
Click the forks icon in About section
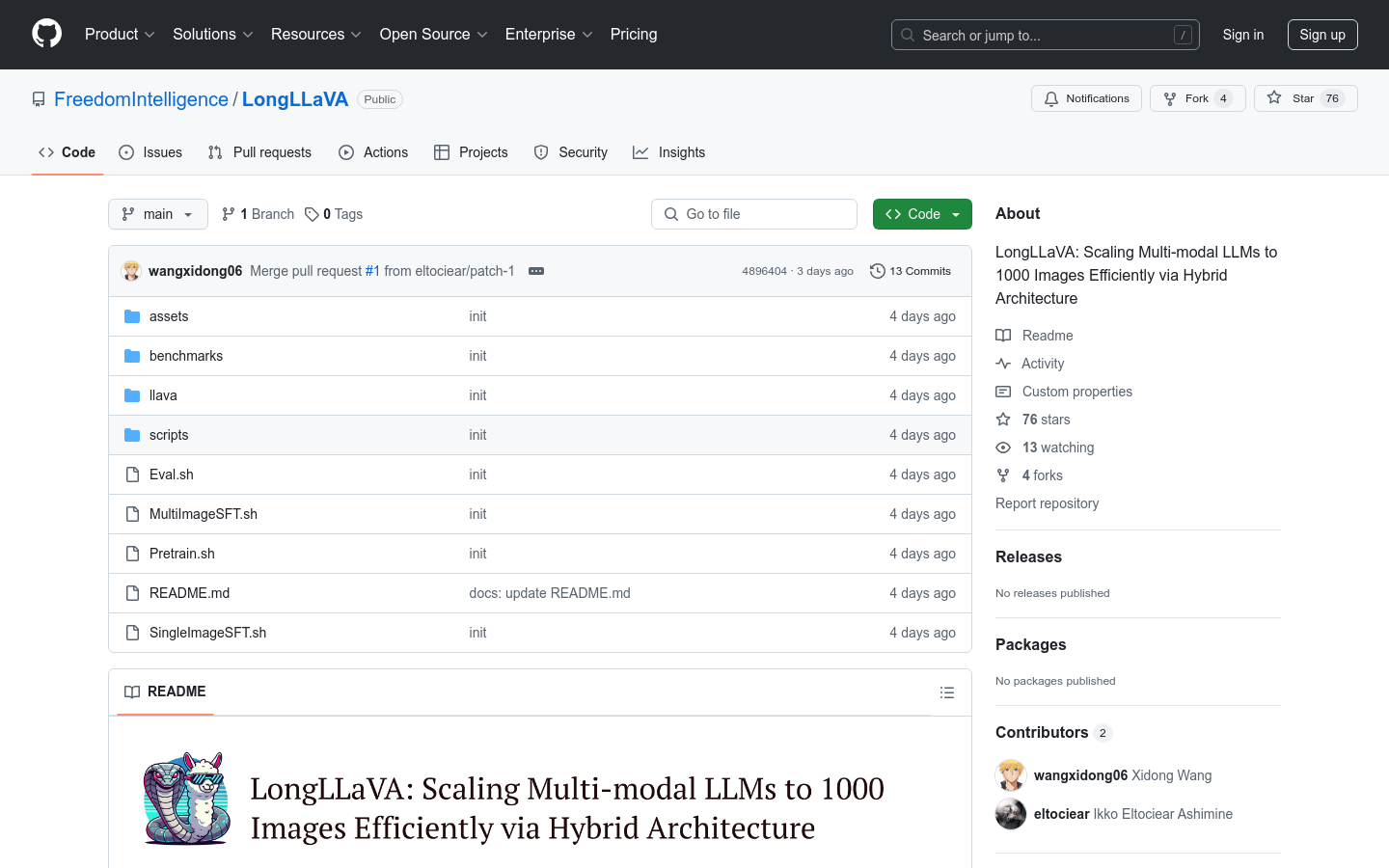[x=1003, y=475]
